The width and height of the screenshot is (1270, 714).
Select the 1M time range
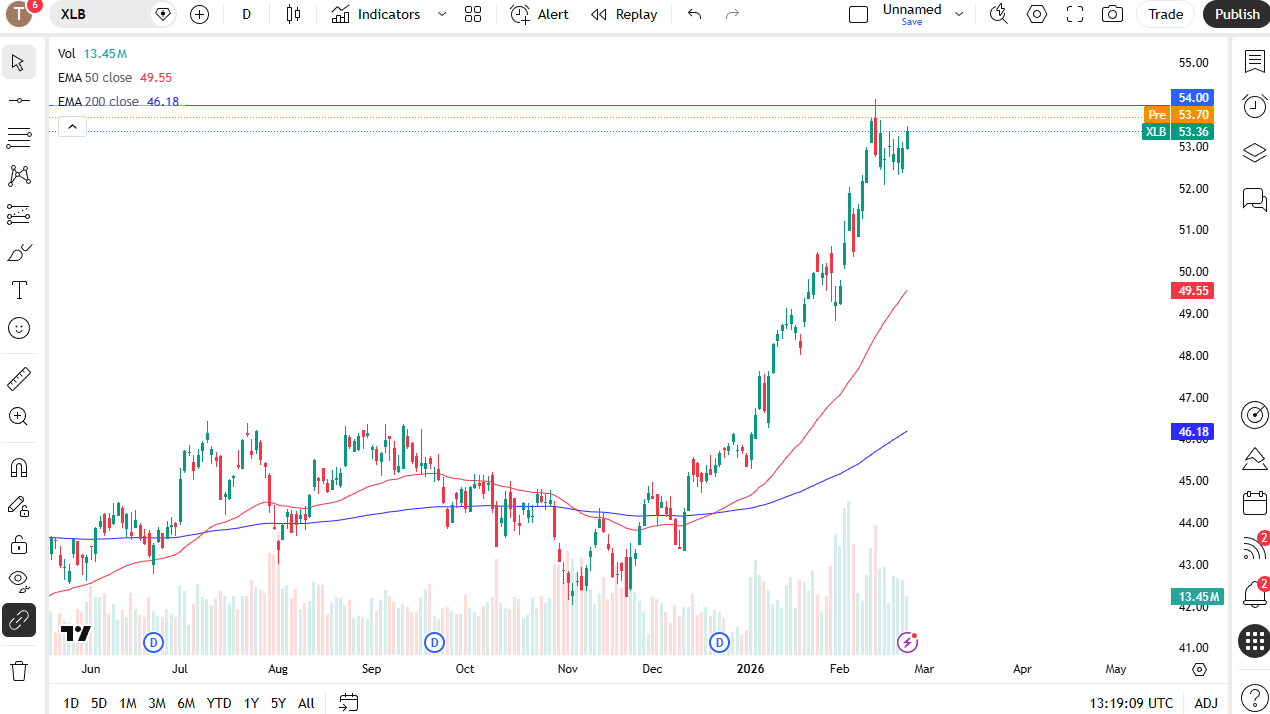pyautogui.click(x=128, y=703)
